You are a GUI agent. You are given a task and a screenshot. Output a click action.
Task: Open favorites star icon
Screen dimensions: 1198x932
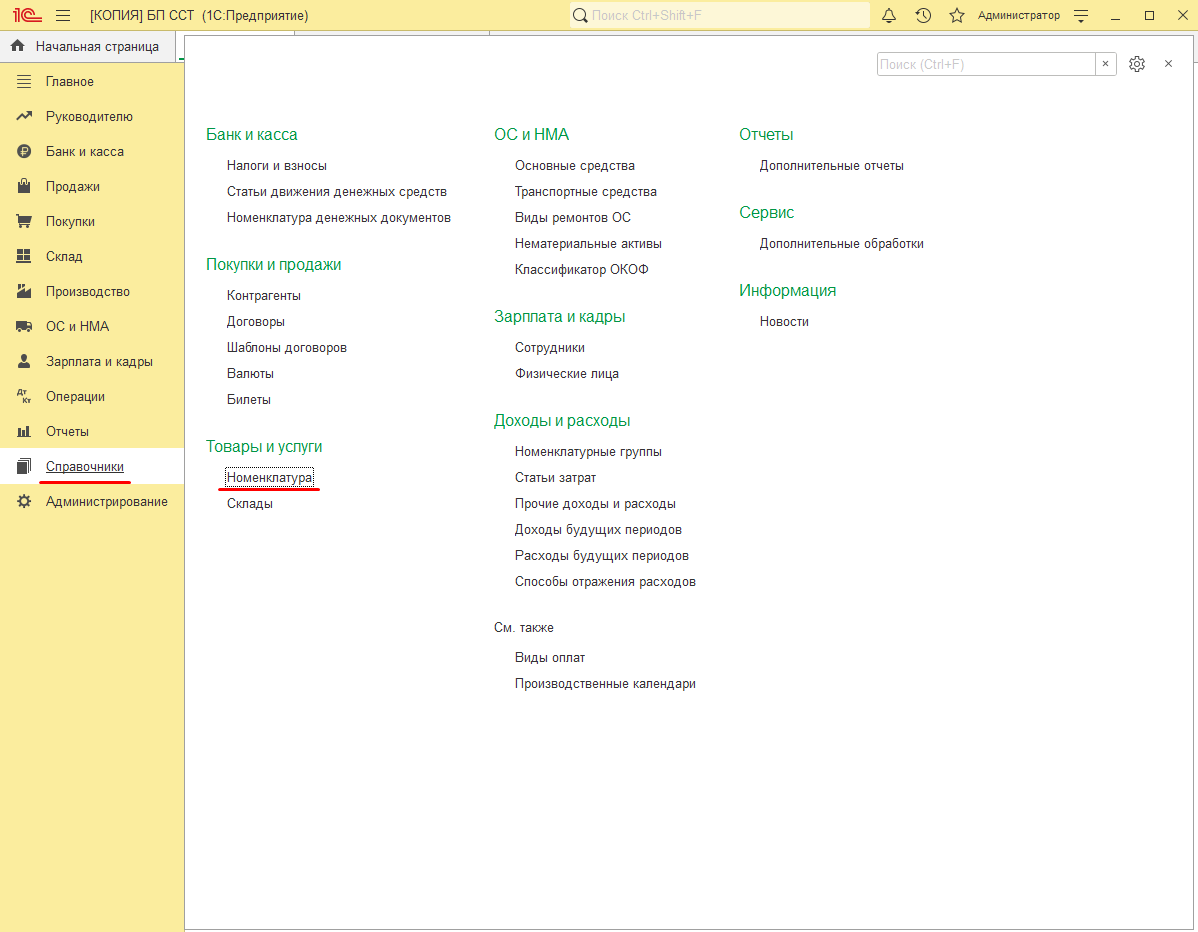(957, 15)
